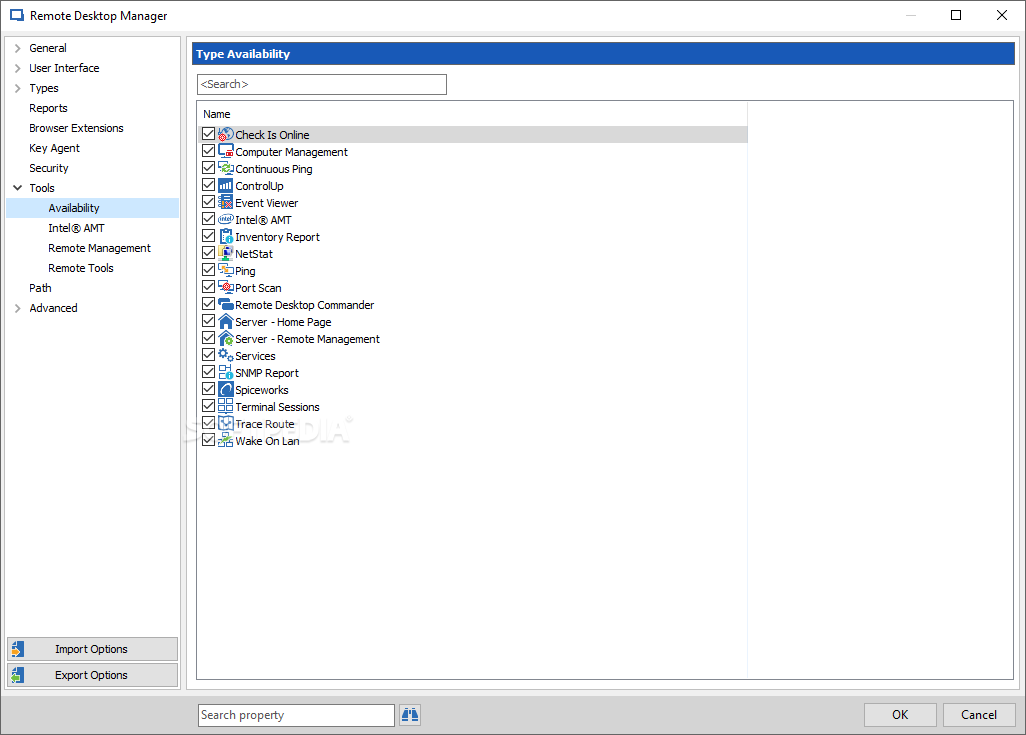Image resolution: width=1026 pixels, height=735 pixels.
Task: Disable the ControlUp checkbox
Action: pyautogui.click(x=208, y=185)
